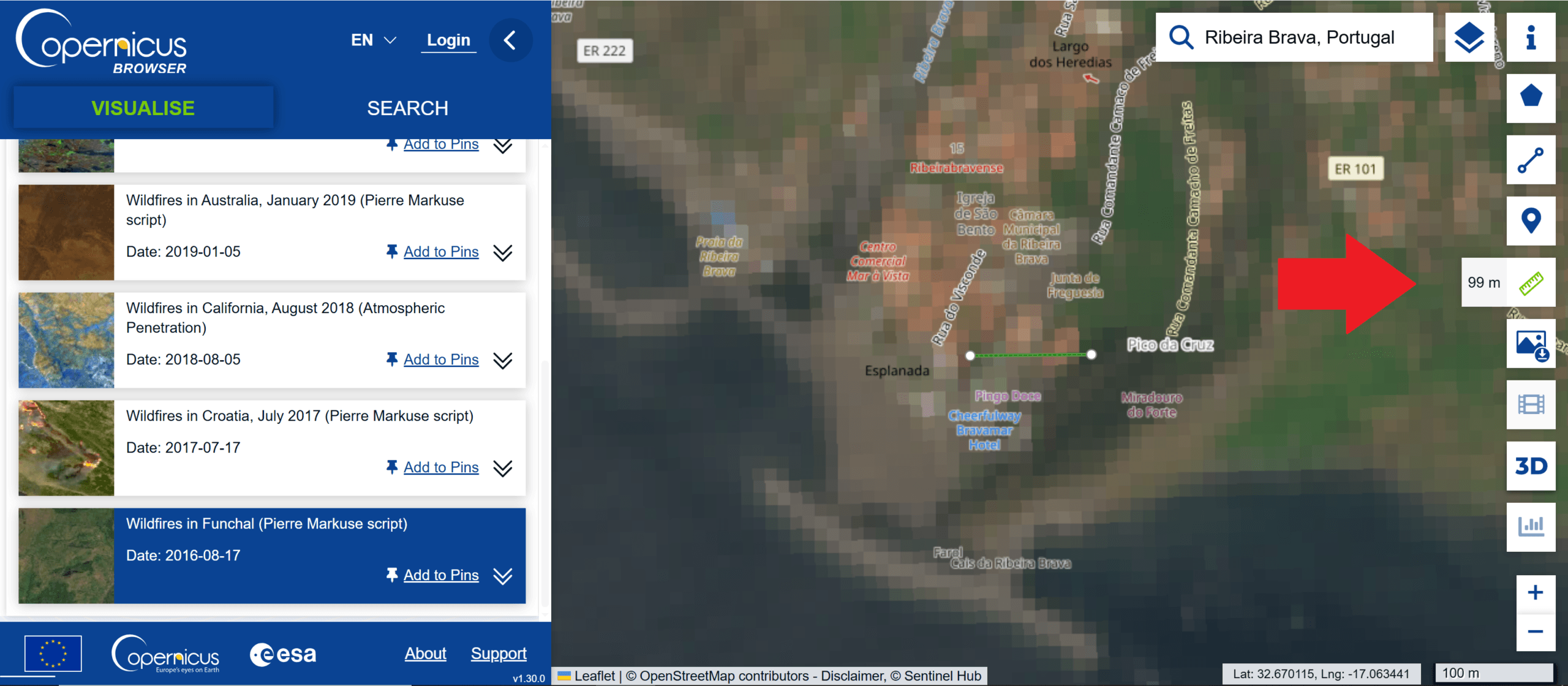
Task: Switch to the SEARCH tab
Action: pyautogui.click(x=407, y=108)
